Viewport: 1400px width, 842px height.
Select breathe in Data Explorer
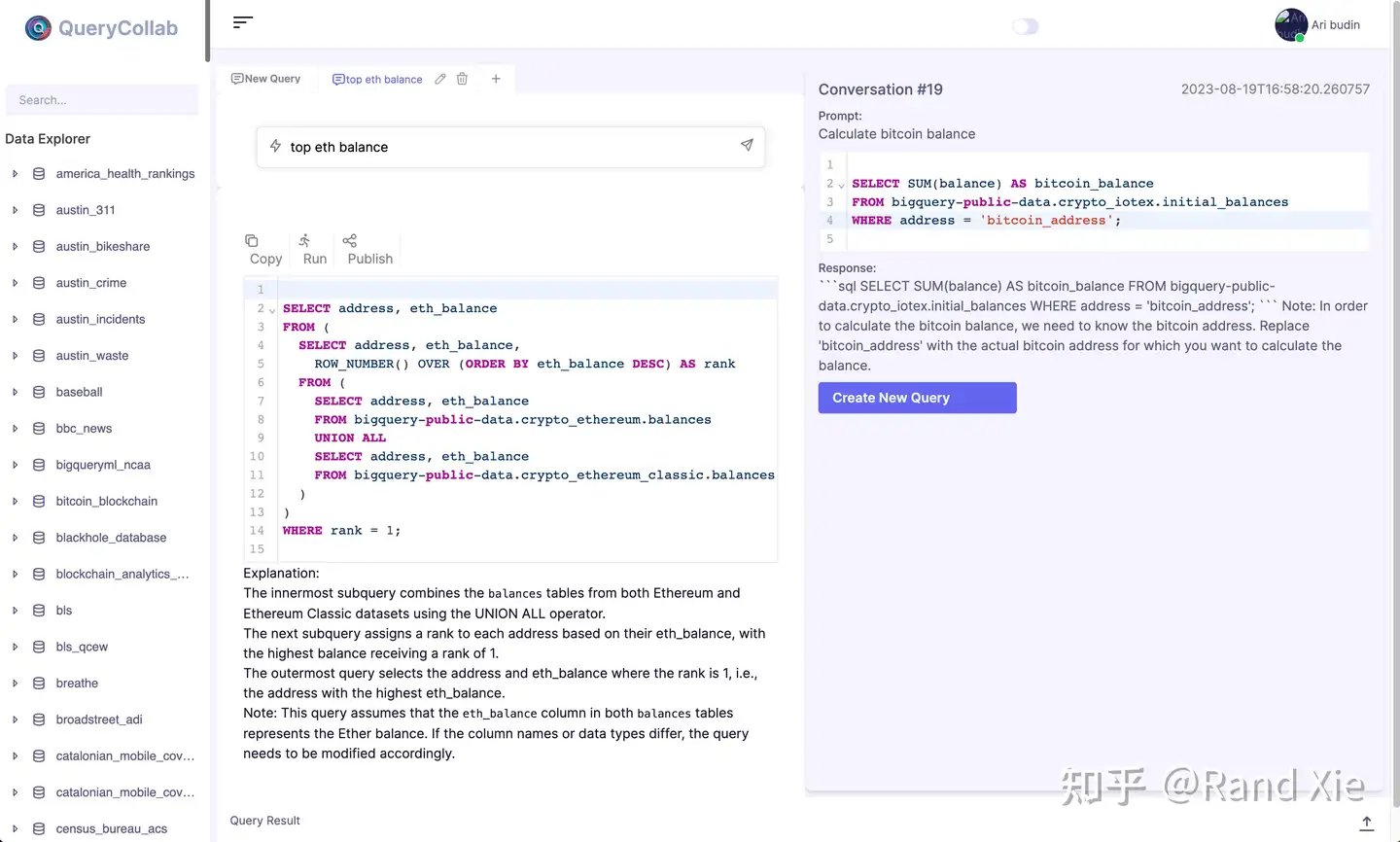77,684
